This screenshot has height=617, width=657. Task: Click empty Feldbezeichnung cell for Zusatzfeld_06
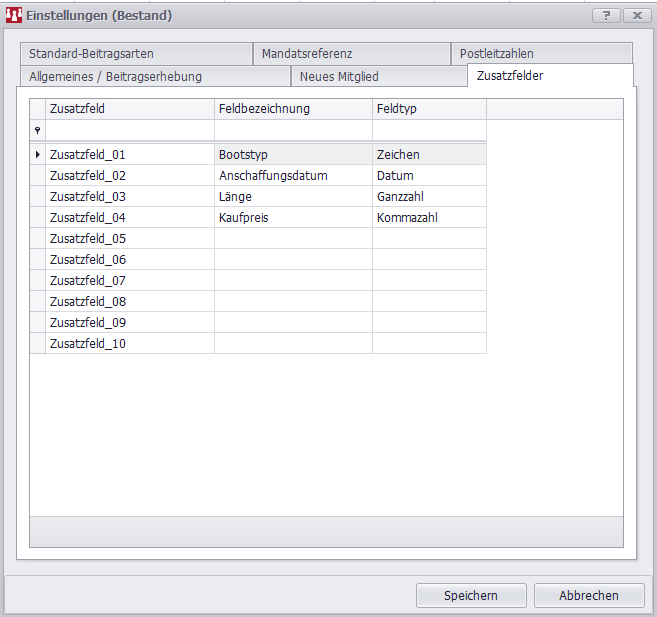(293, 259)
